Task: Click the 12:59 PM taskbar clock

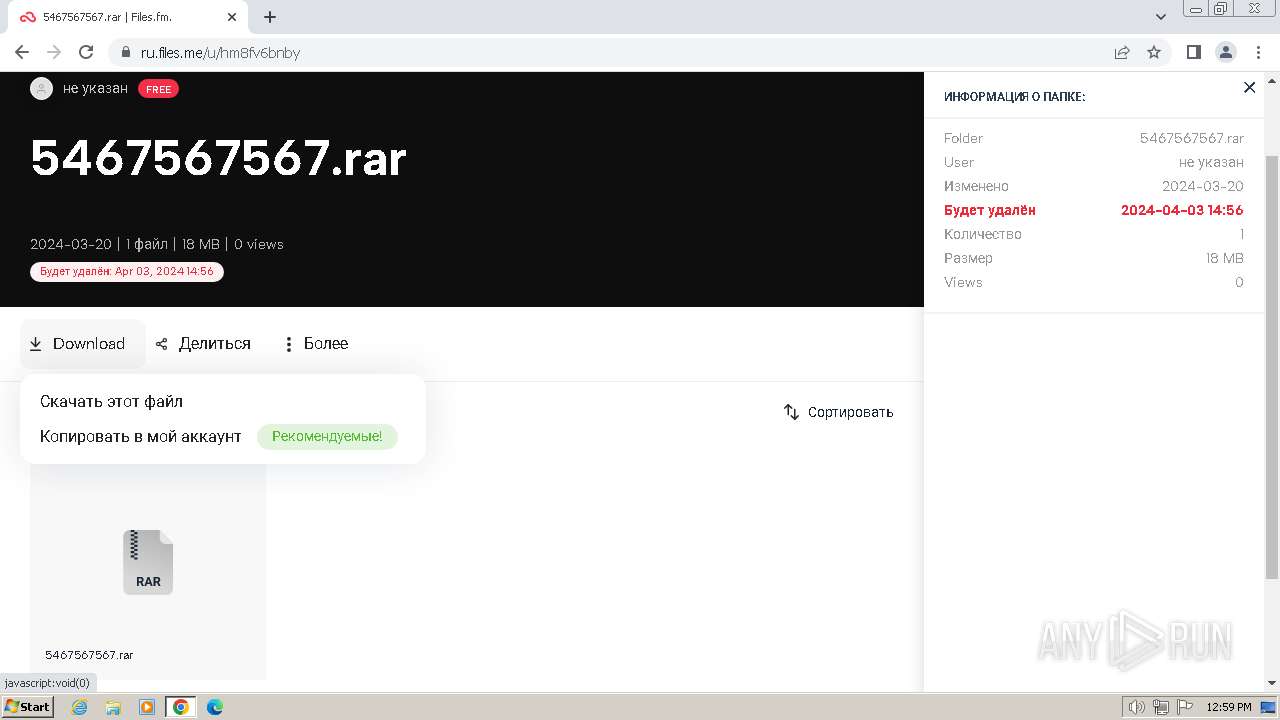Action: point(1229,707)
